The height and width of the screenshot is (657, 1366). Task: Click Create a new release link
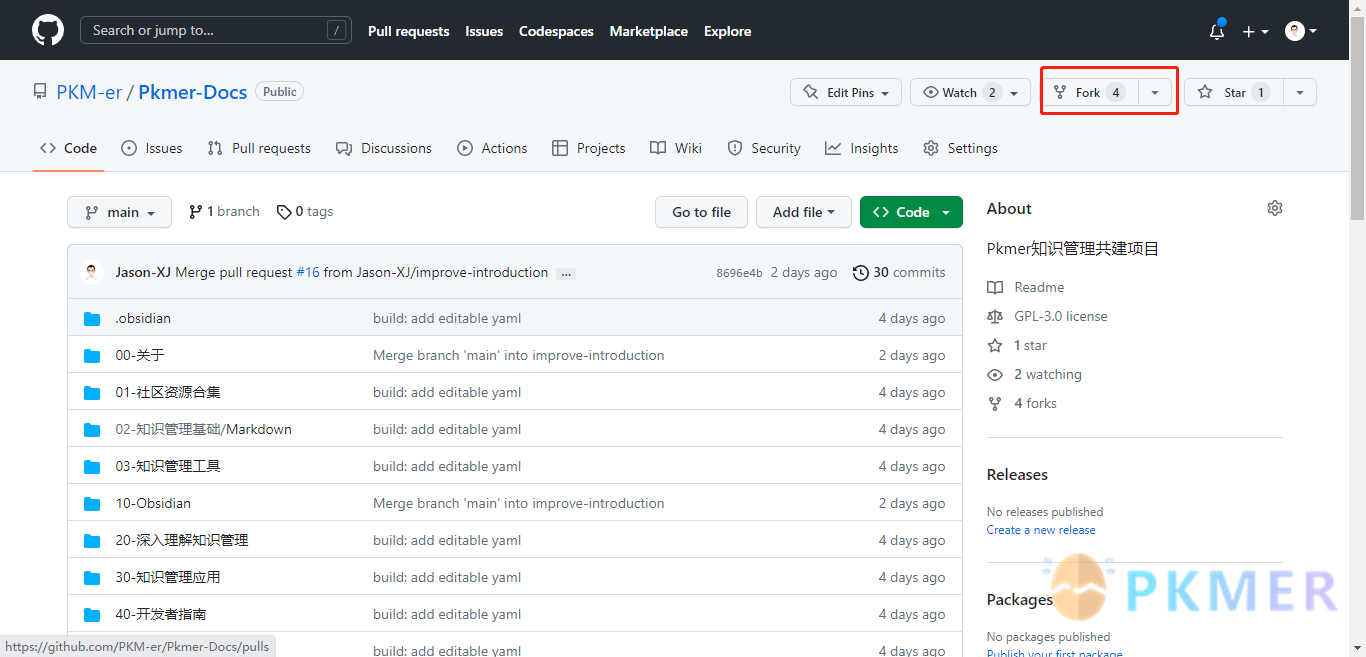pyautogui.click(x=1041, y=530)
